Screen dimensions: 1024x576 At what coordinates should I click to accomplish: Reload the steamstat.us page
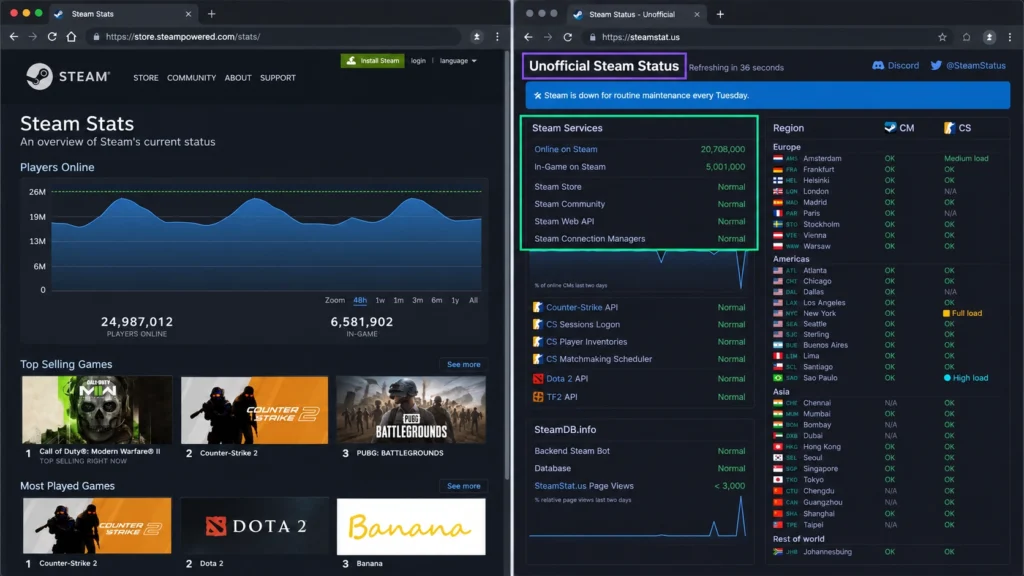click(568, 37)
